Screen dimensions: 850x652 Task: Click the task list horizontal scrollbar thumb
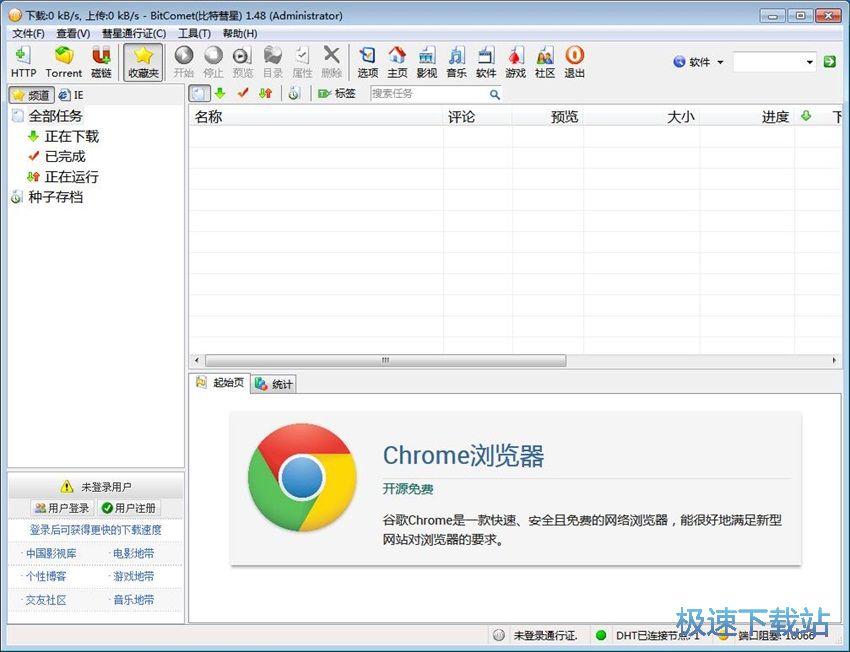point(385,360)
